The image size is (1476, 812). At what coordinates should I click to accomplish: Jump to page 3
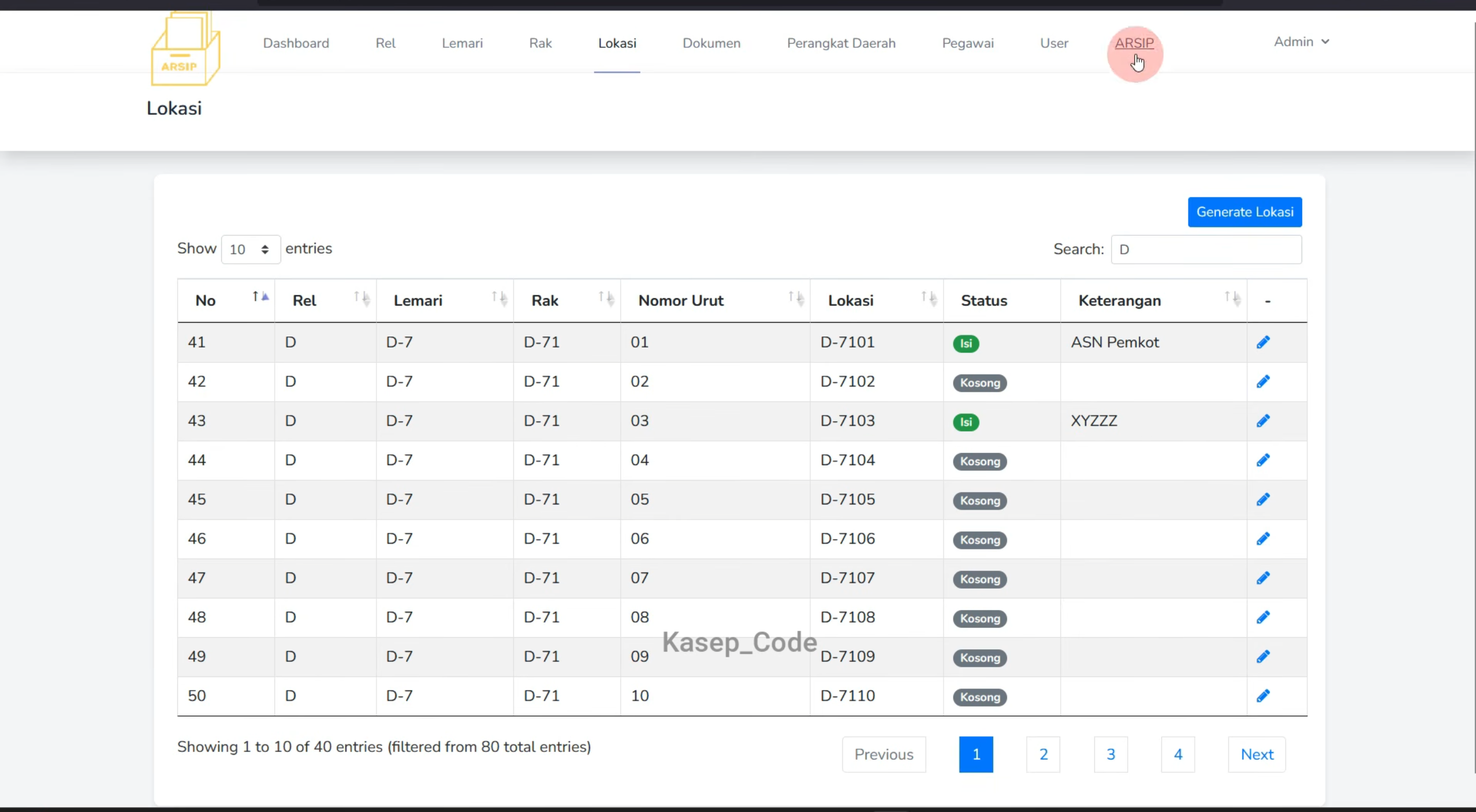[x=1110, y=754]
